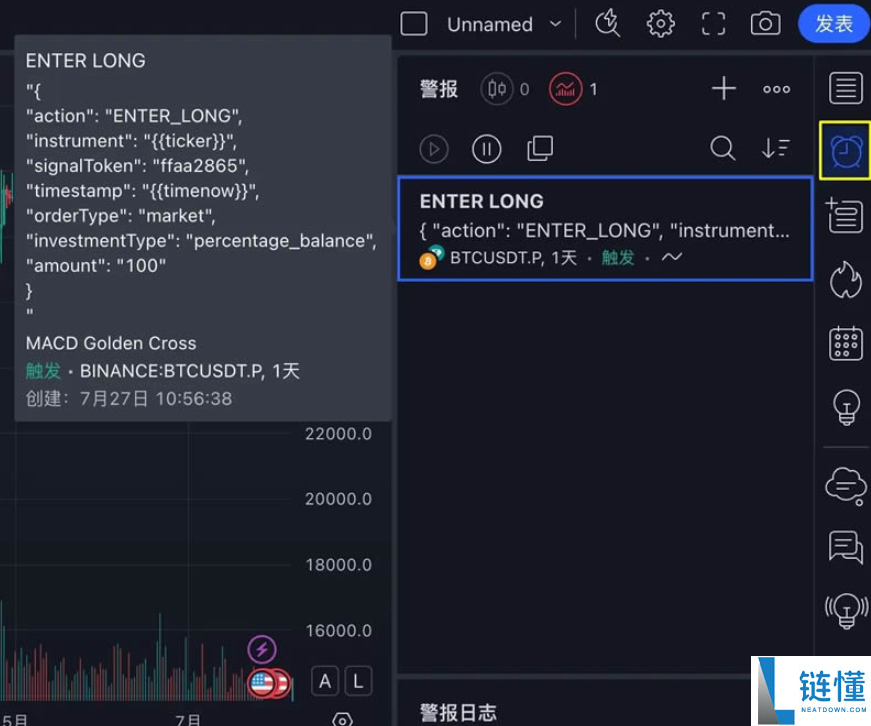Viewport: 871px width, 726px height.
Task: Toggle log scale L button
Action: pos(358,680)
